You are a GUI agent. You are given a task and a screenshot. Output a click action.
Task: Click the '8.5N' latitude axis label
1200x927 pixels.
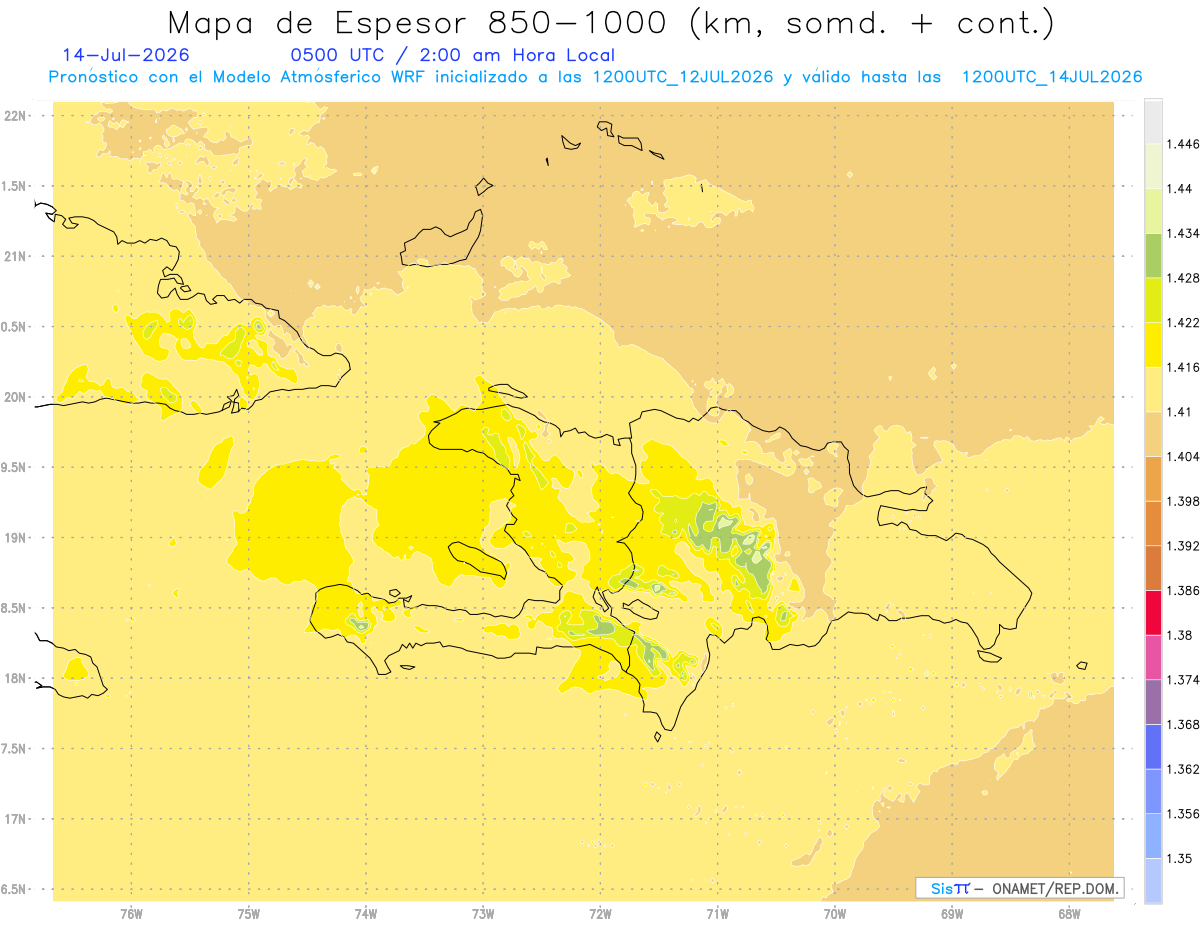tap(15, 608)
